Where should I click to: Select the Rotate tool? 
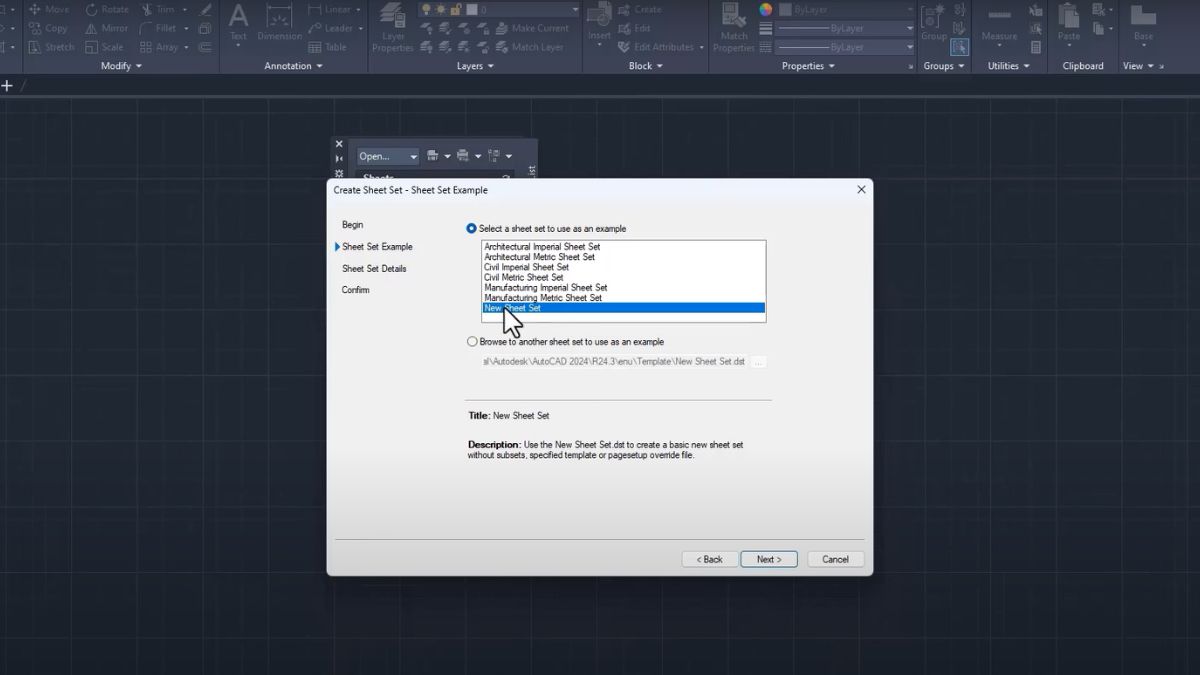pos(107,9)
